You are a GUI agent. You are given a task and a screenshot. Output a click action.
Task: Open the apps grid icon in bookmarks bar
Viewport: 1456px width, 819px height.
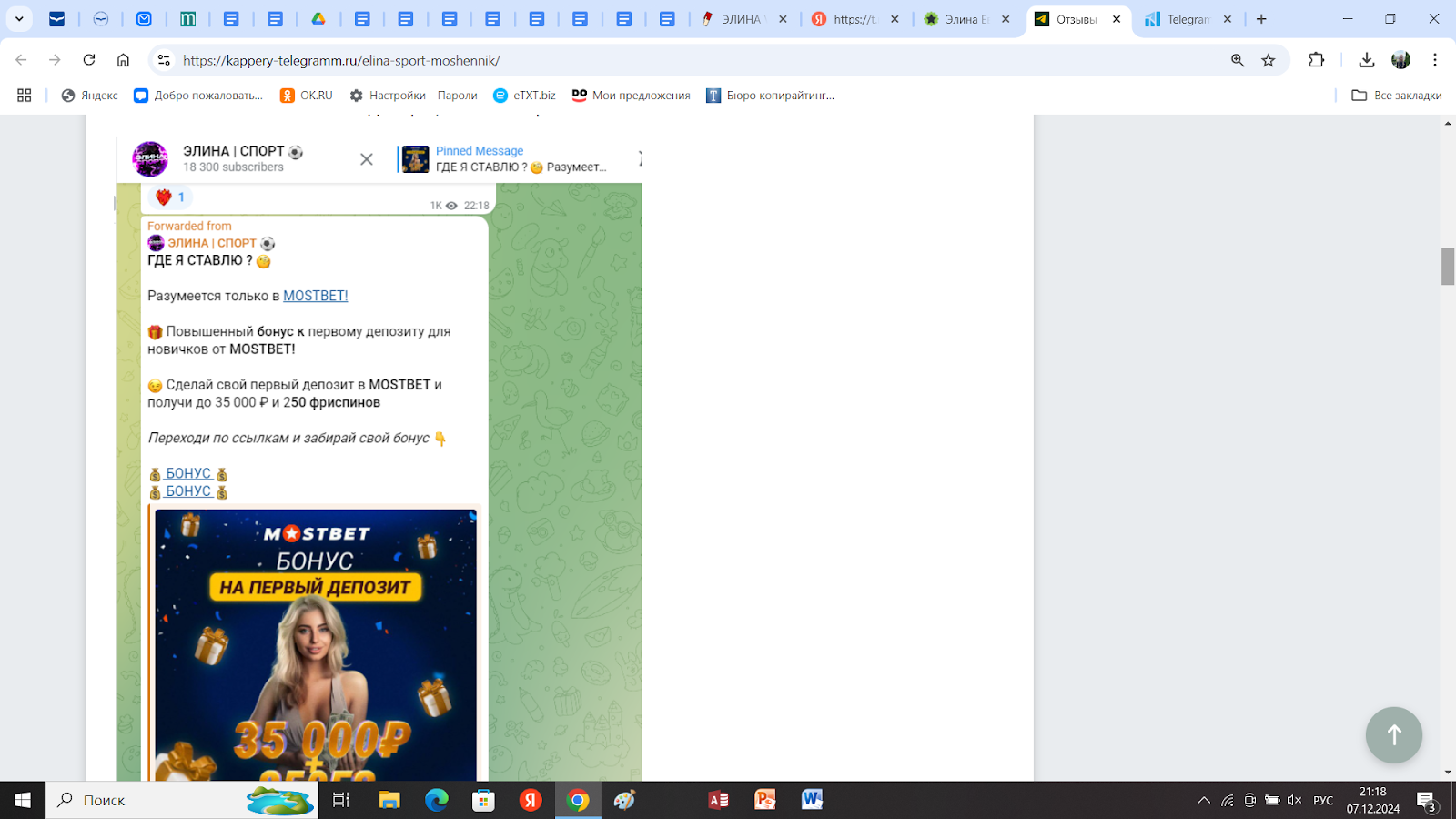point(25,96)
